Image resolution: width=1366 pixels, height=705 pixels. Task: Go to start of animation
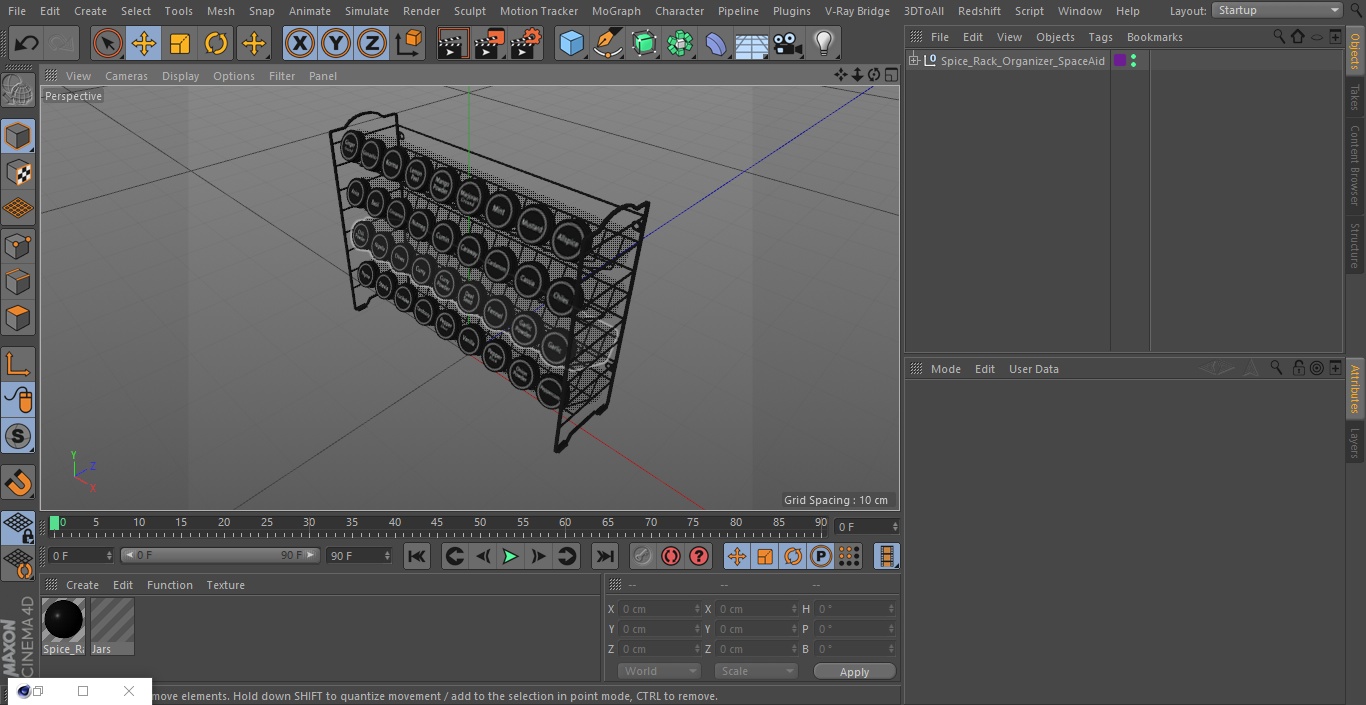[x=417, y=556]
